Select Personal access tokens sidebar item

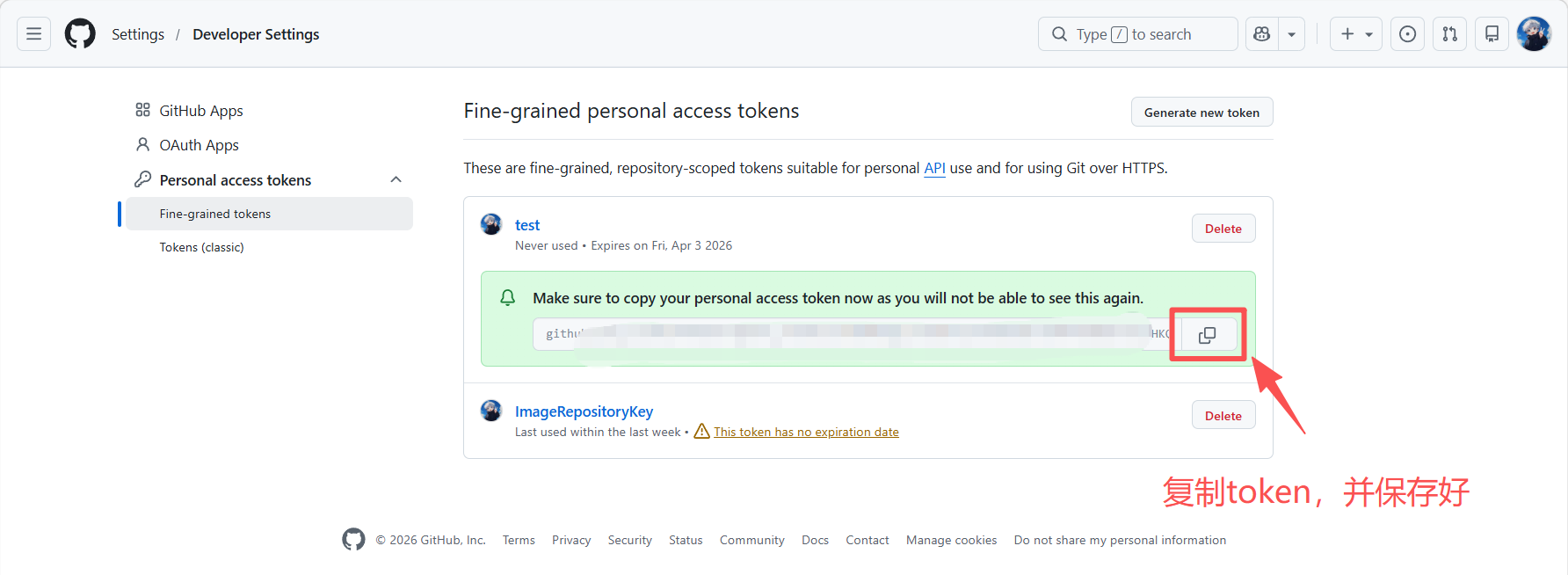235,180
